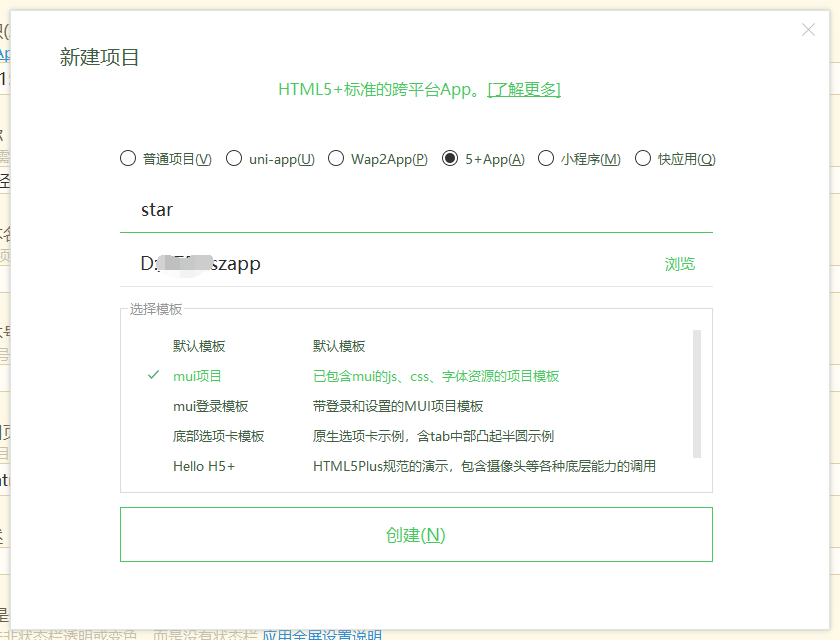Image resolution: width=840 pixels, height=640 pixels.
Task: Click the green checkmark beside mui项目
Action: [x=153, y=376]
